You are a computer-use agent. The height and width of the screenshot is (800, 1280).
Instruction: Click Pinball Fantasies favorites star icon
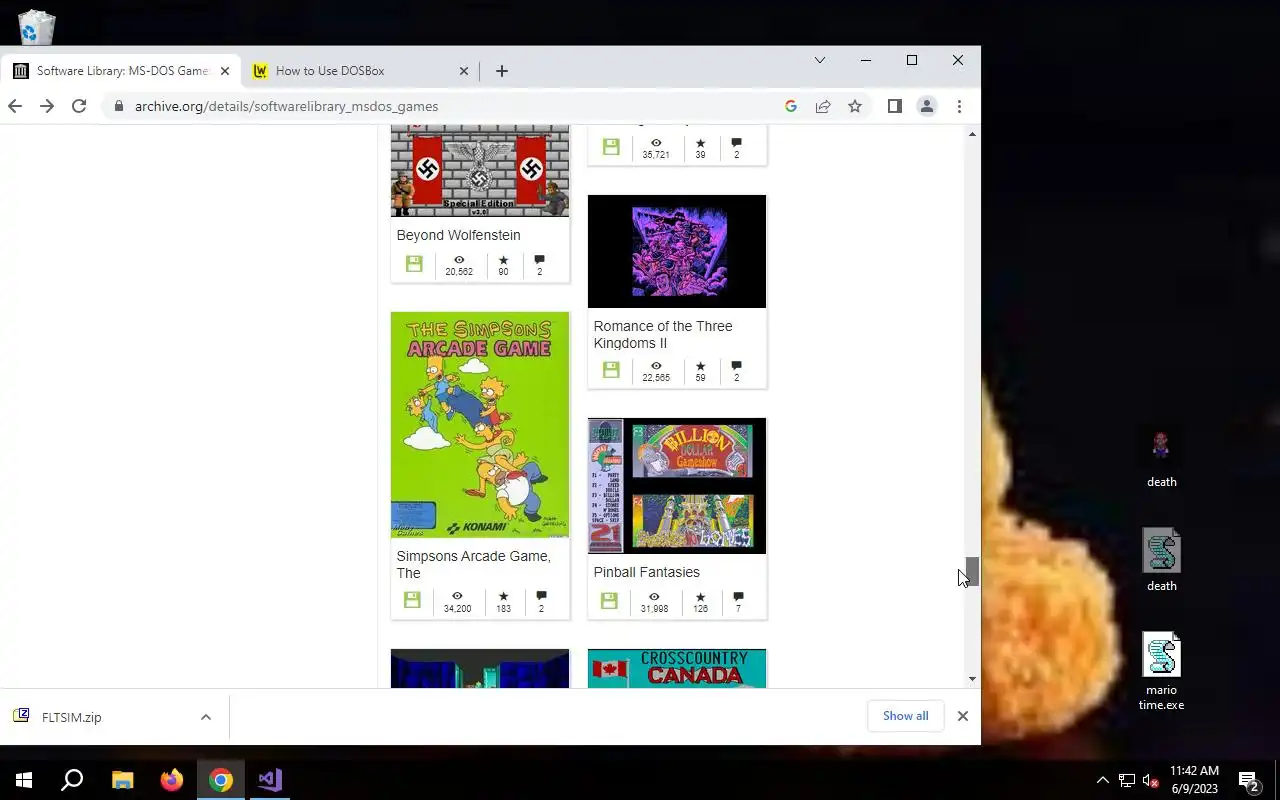coord(700,597)
